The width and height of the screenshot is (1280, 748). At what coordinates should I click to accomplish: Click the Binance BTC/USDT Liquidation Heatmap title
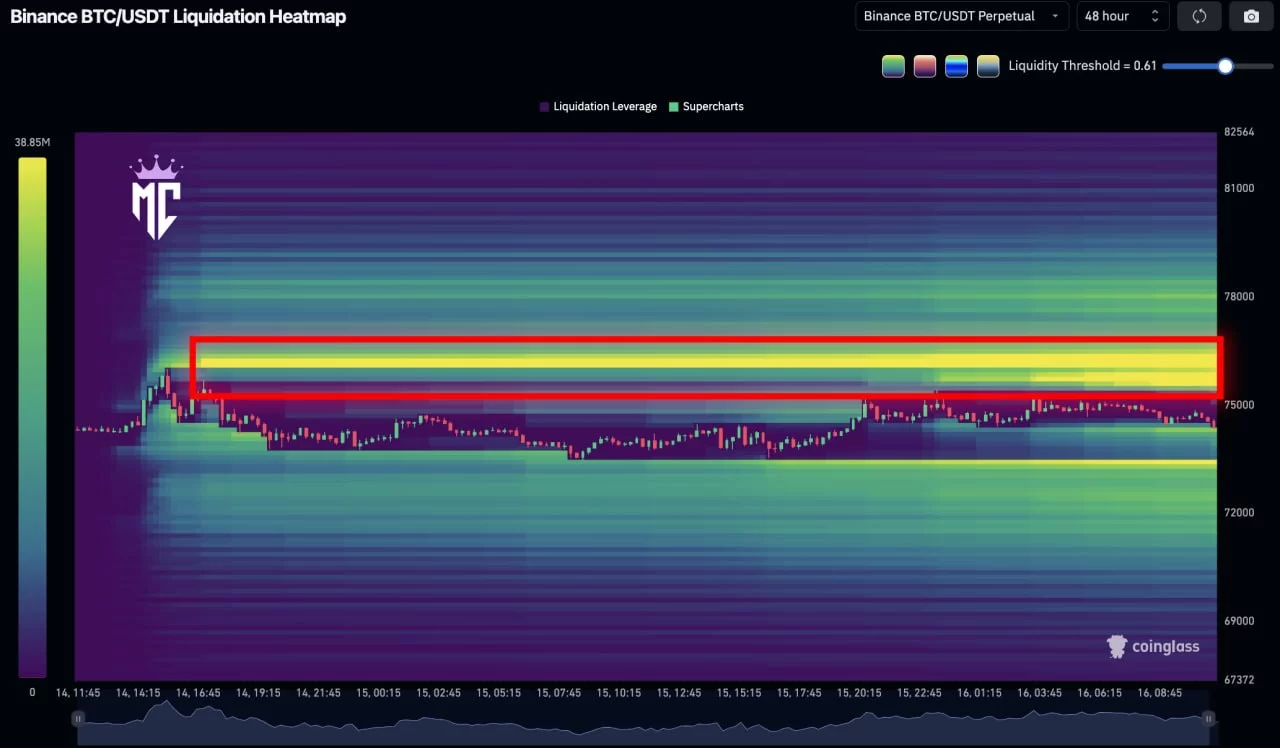[x=178, y=16]
